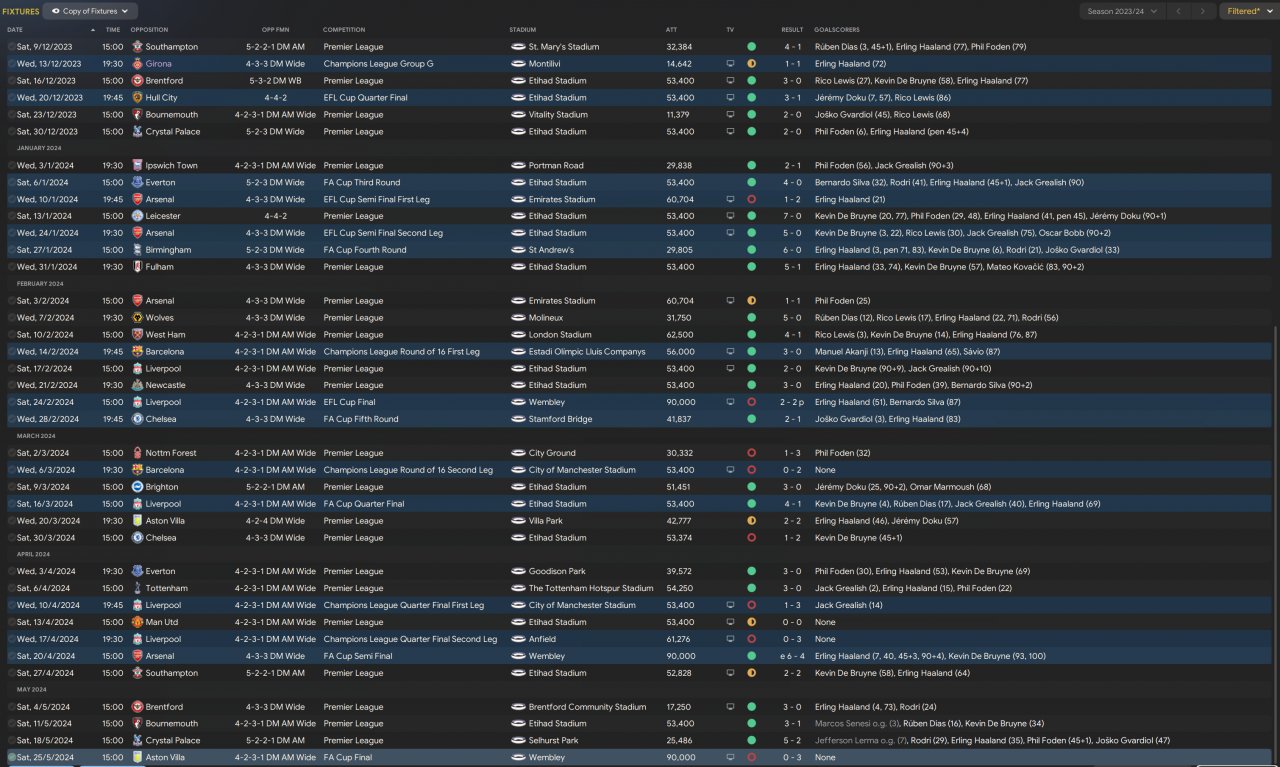Click the Nottm Forest club badge

pyautogui.click(x=137, y=453)
